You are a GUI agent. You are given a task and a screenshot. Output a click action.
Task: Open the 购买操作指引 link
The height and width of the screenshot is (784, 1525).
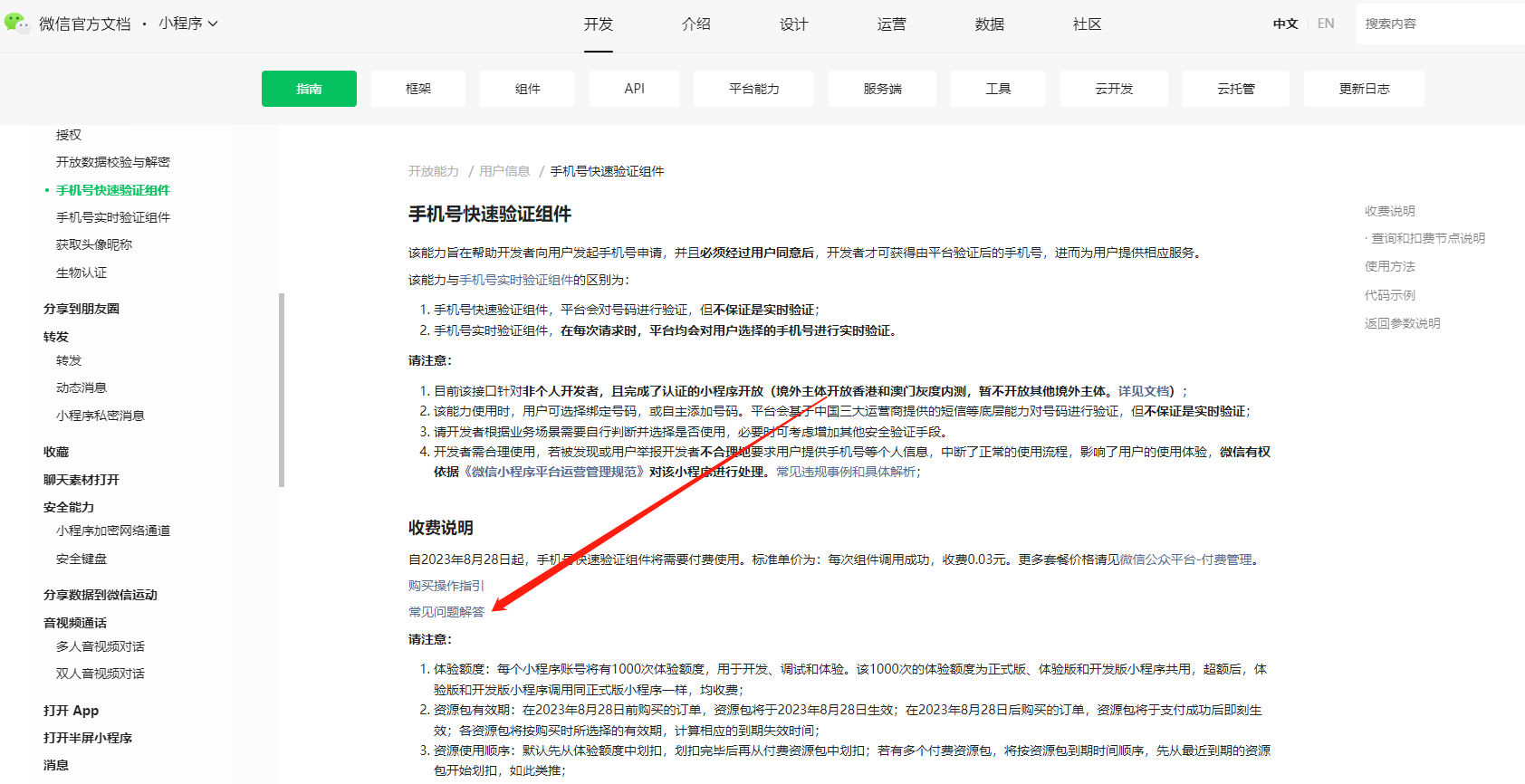tap(446, 586)
